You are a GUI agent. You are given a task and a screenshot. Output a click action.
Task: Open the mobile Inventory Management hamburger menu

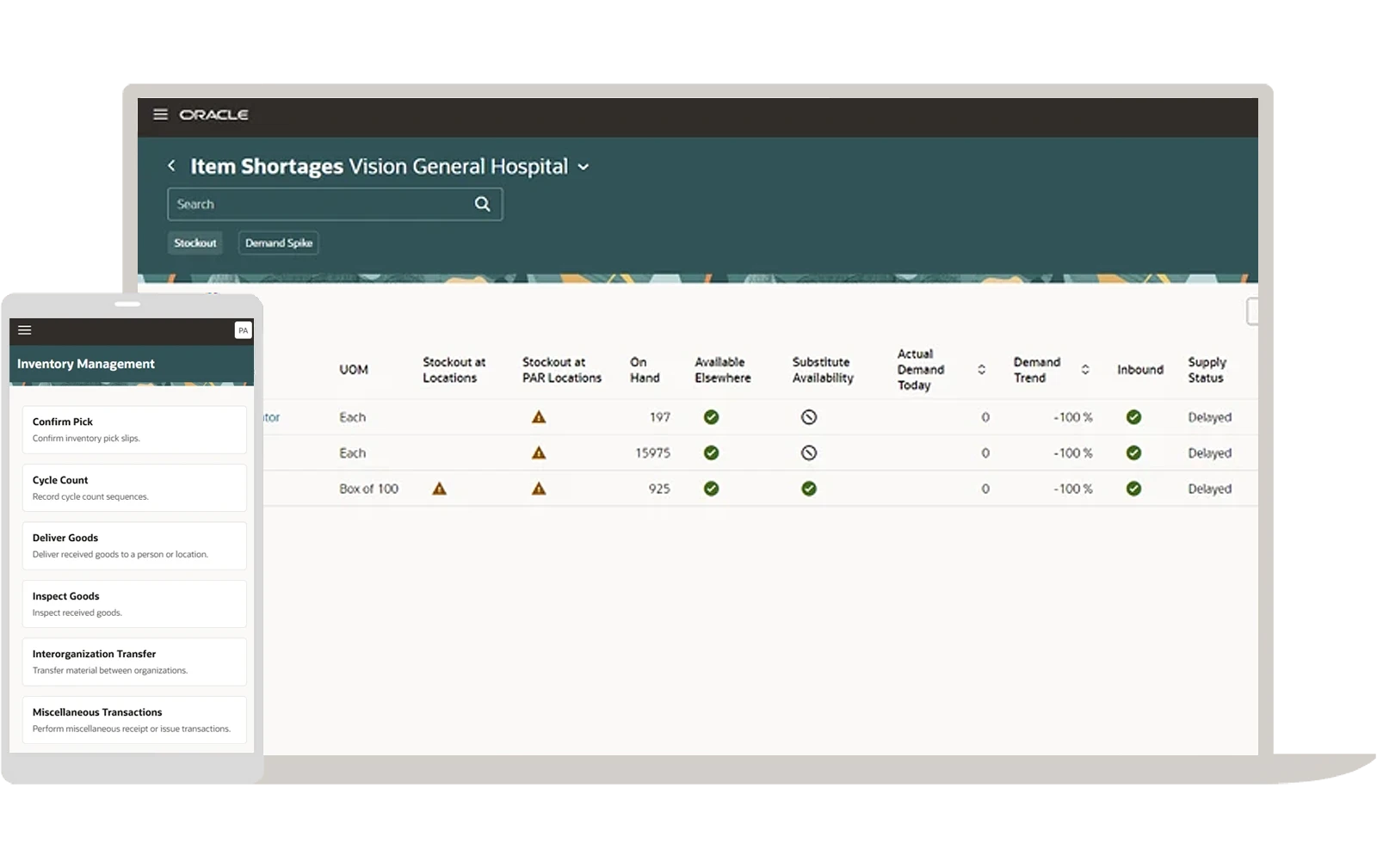[25, 330]
